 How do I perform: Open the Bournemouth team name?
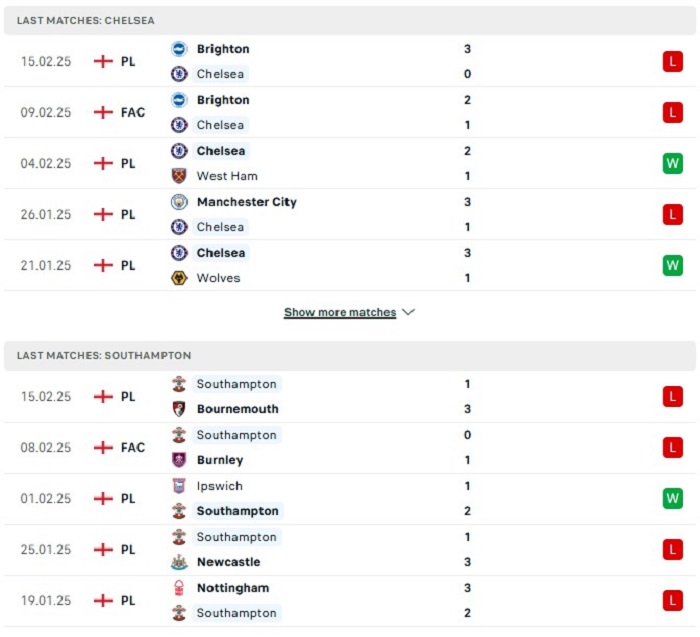click(x=238, y=409)
